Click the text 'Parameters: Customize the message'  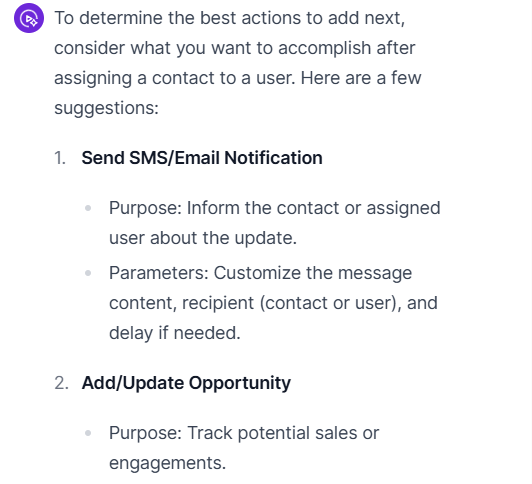(261, 273)
